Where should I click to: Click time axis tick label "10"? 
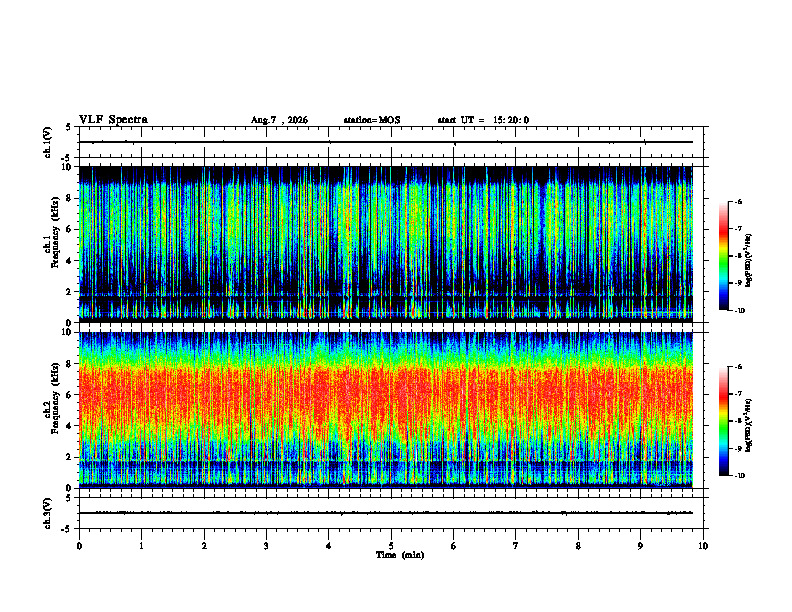coord(703,546)
